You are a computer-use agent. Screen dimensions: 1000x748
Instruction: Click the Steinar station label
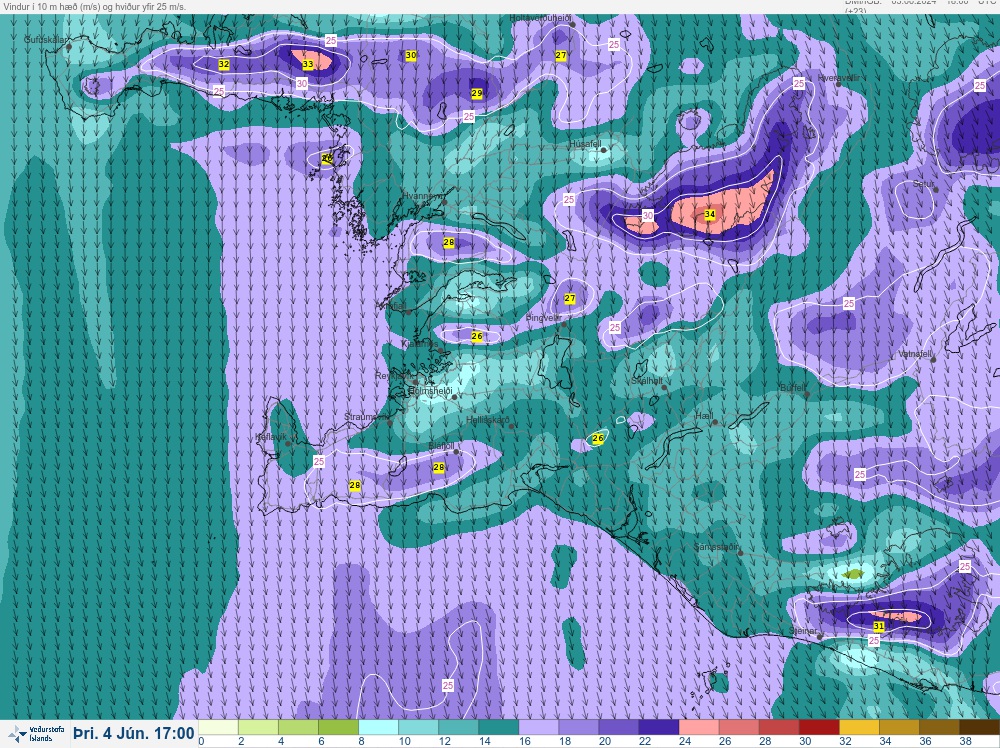point(803,631)
